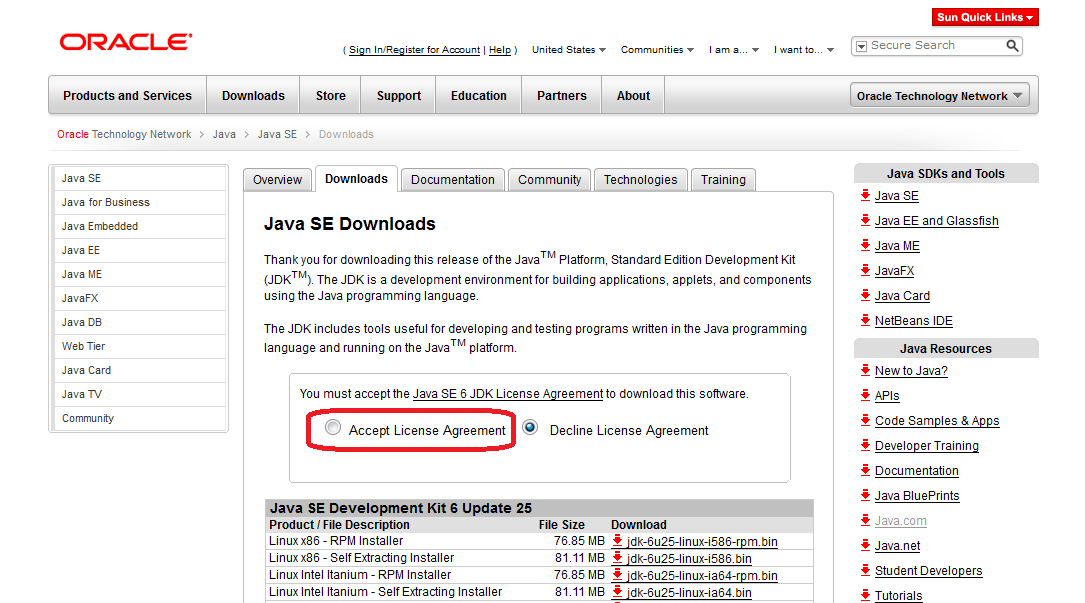The image size is (1085, 603).
Task: Click arrow icon beside Java.com
Action: coord(865,519)
